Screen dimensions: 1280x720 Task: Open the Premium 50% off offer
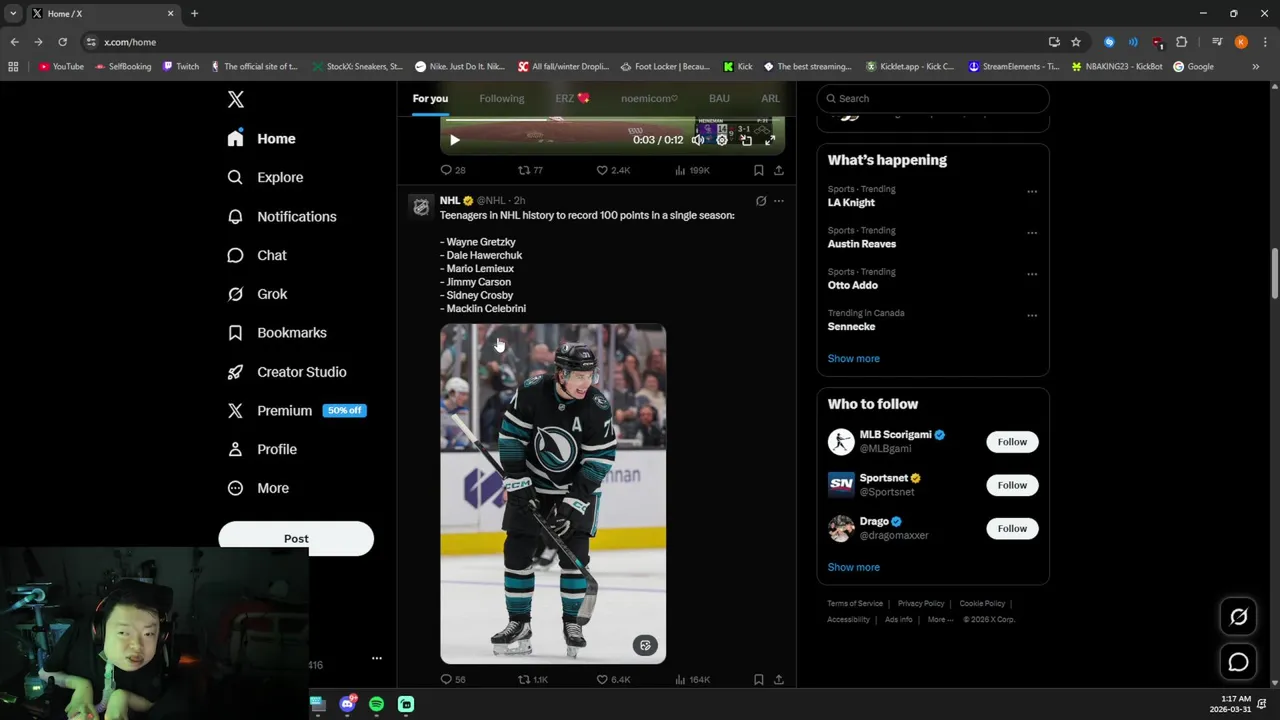297,411
